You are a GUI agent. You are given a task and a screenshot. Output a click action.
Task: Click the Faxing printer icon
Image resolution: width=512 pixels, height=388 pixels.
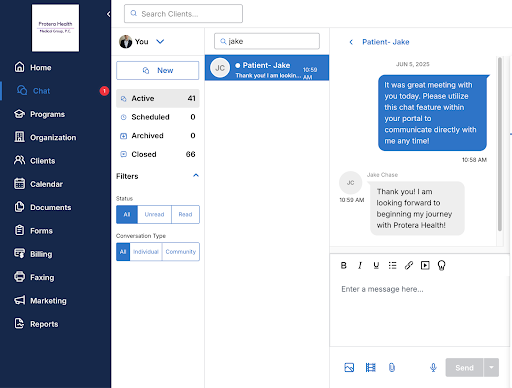point(19,277)
